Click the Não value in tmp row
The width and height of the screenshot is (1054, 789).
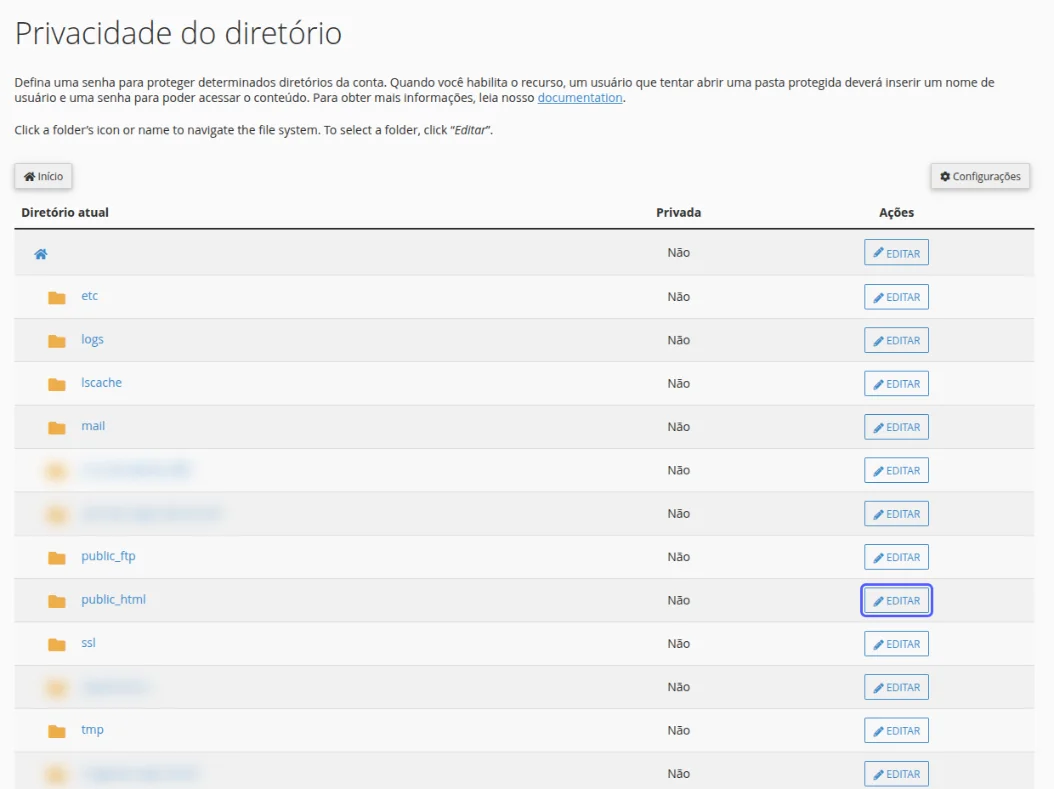[x=678, y=731]
